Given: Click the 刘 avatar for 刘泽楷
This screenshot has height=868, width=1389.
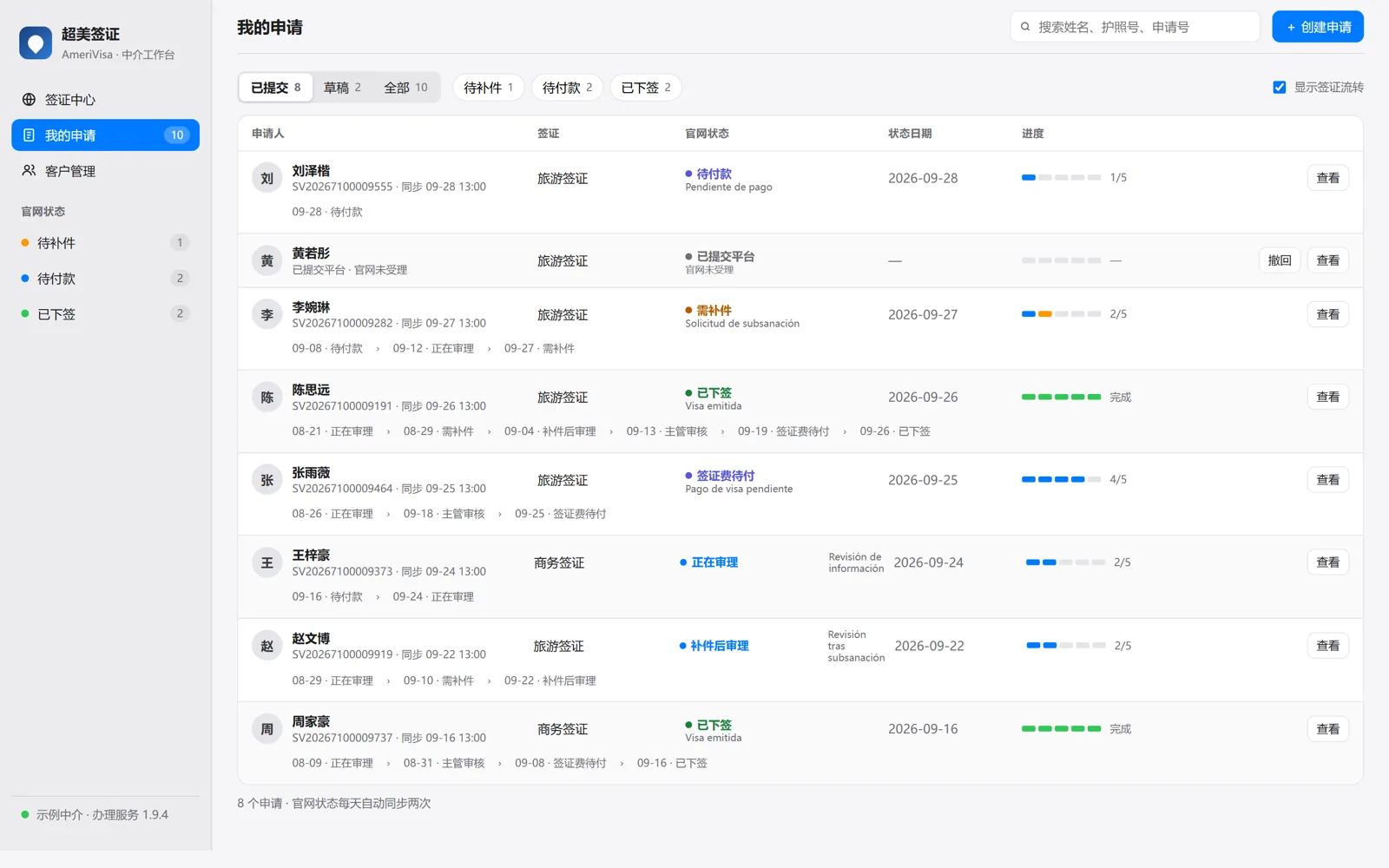Looking at the screenshot, I should 267,178.
